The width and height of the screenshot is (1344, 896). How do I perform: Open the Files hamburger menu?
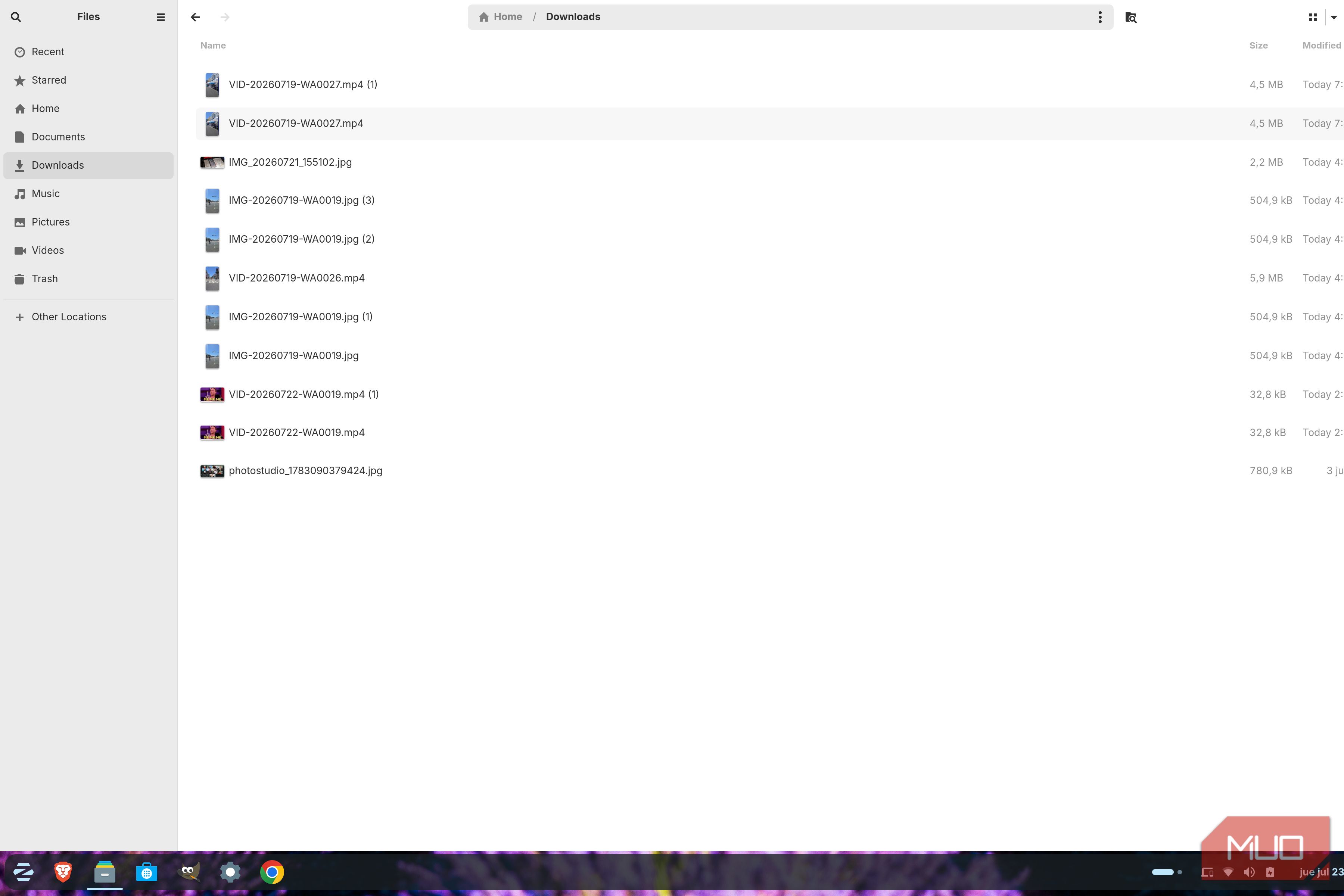(161, 17)
